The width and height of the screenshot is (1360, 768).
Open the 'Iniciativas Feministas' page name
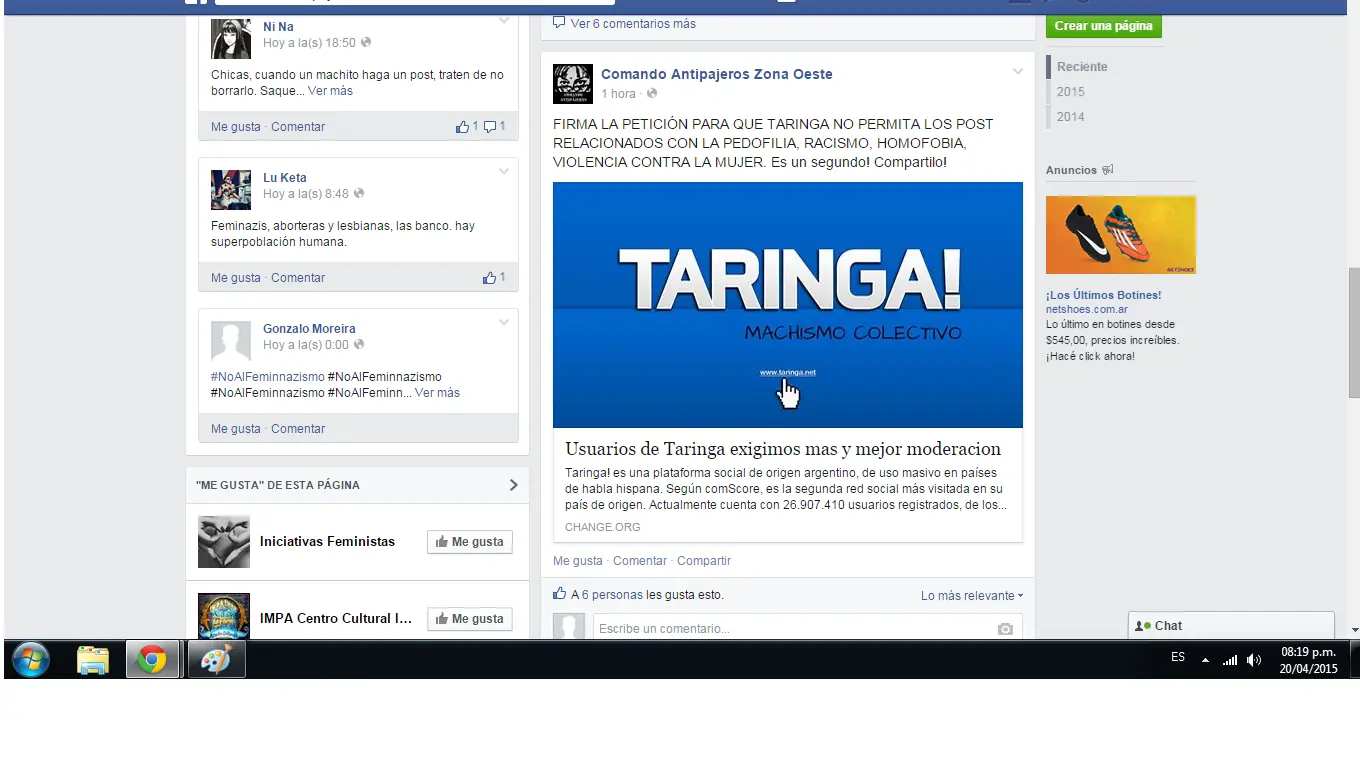point(327,542)
